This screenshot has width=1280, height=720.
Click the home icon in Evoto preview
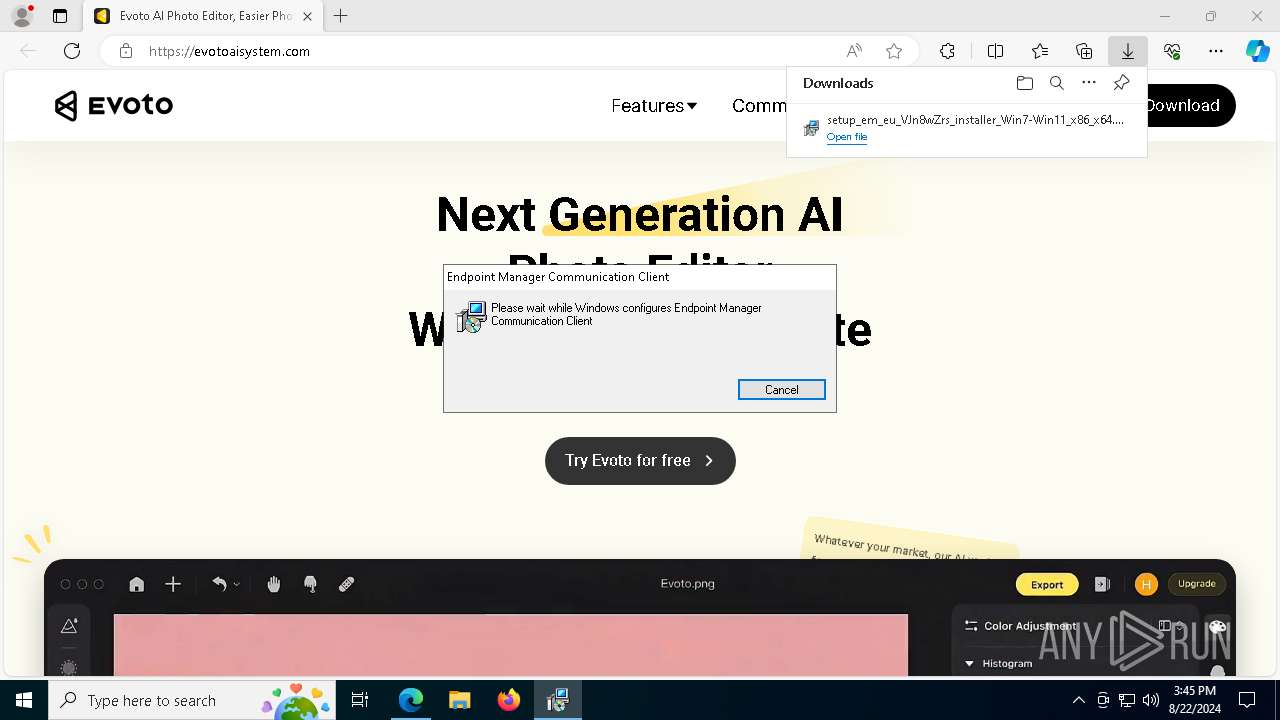[x=137, y=584]
